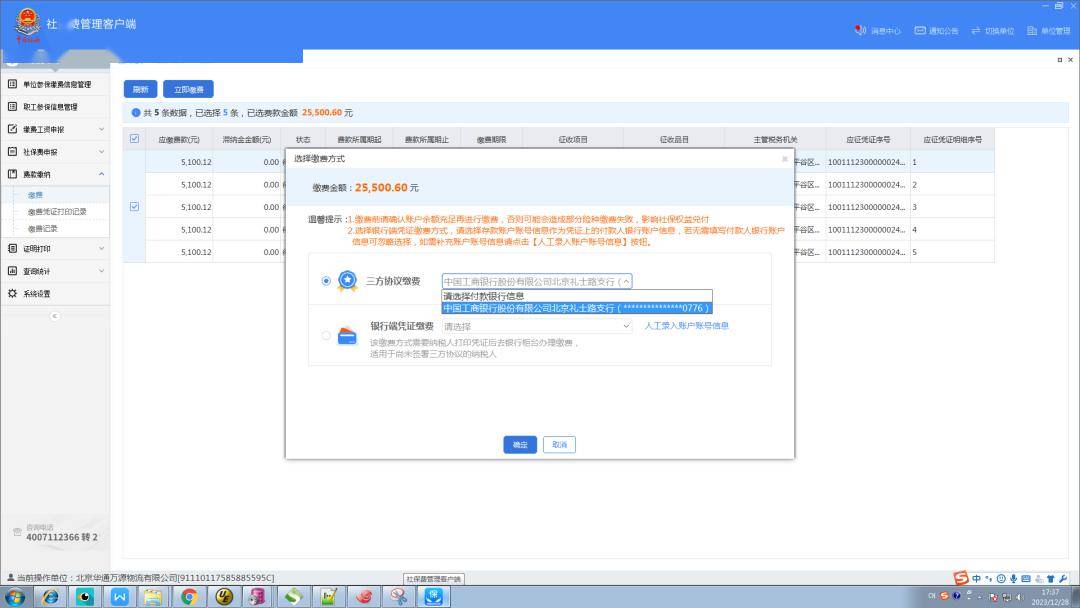The height and width of the screenshot is (608, 1080).
Task: Open the 消息中心 message center icon
Action: click(x=860, y=30)
